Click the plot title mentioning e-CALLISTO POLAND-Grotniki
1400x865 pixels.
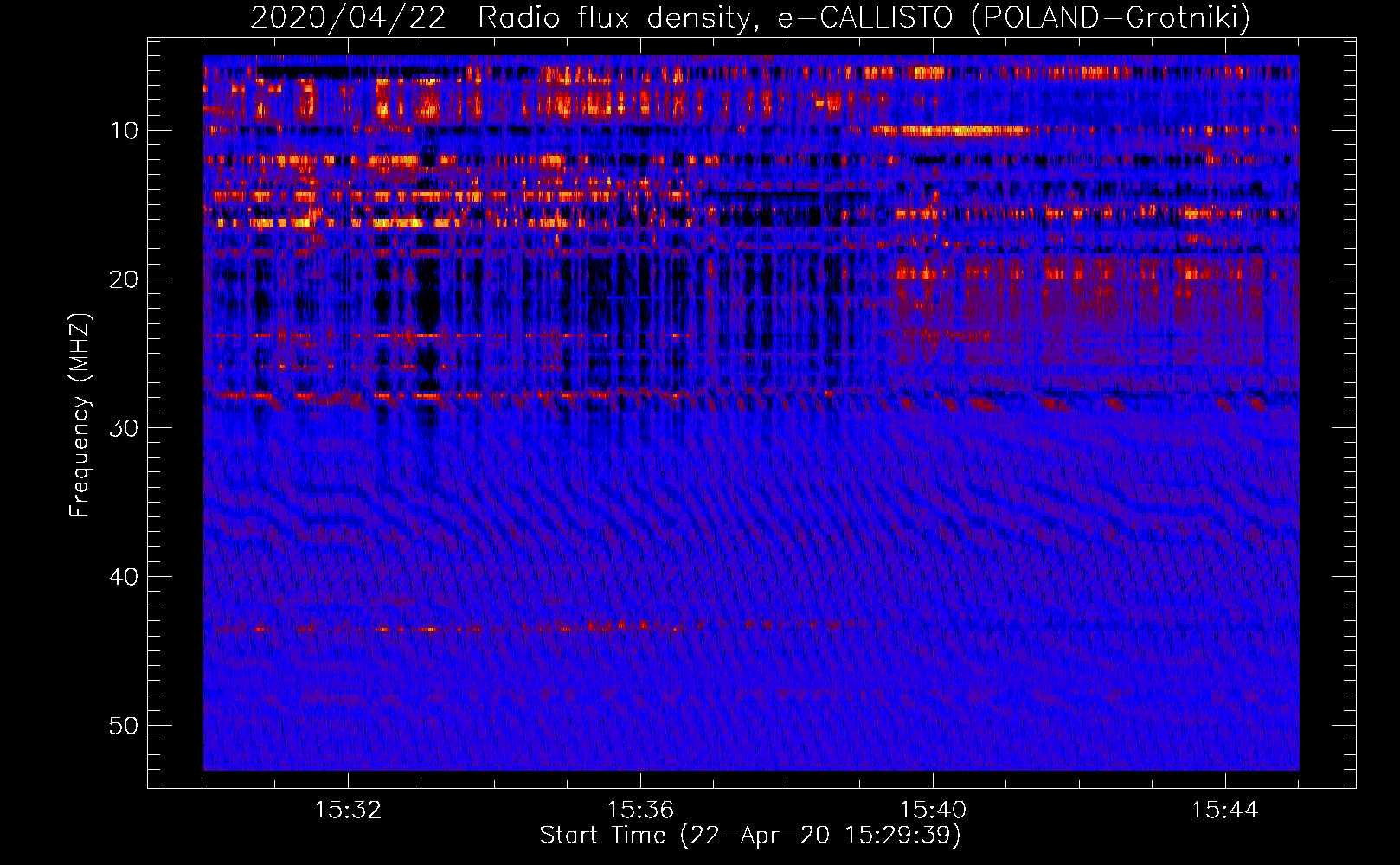[x=750, y=17]
